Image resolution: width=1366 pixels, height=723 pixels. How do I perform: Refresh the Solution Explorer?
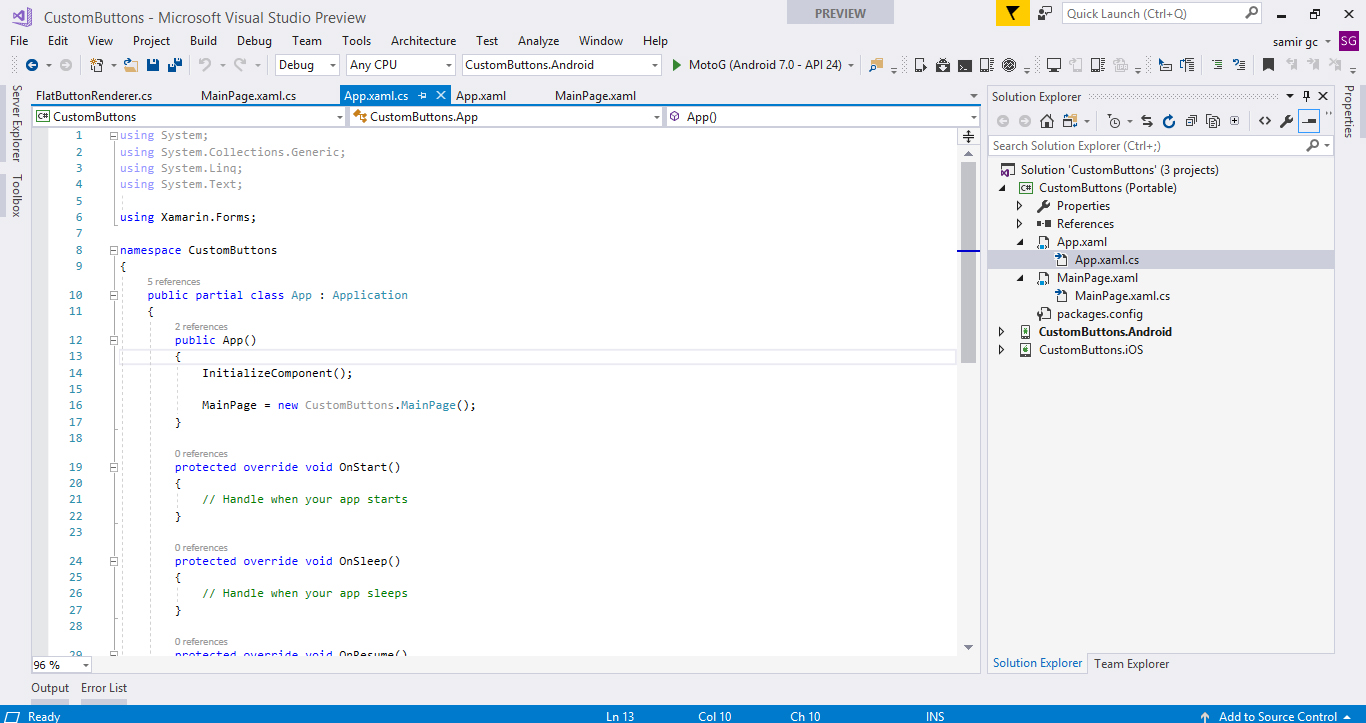(x=1169, y=120)
